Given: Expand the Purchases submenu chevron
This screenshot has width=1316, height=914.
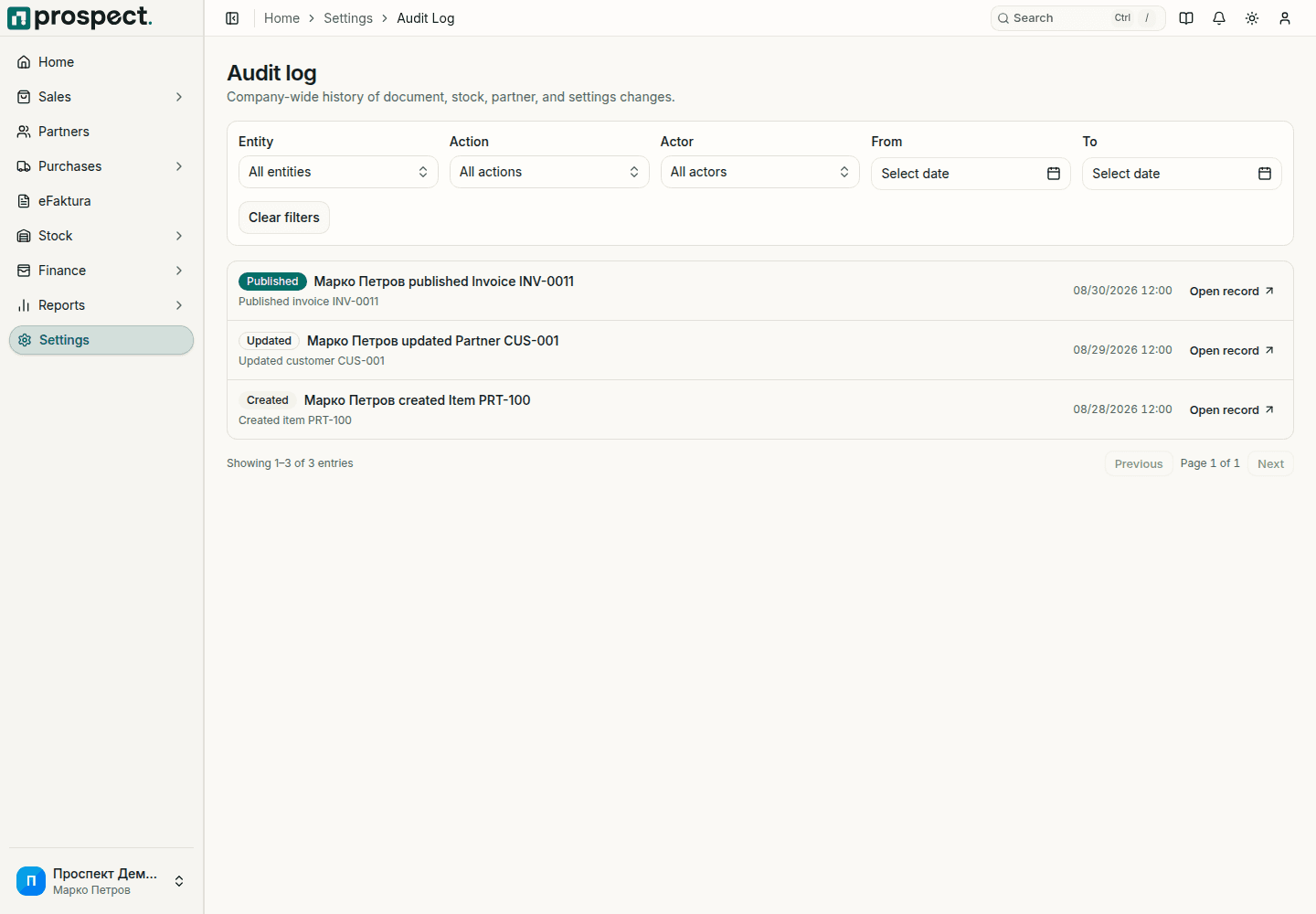Looking at the screenshot, I should coord(179,166).
